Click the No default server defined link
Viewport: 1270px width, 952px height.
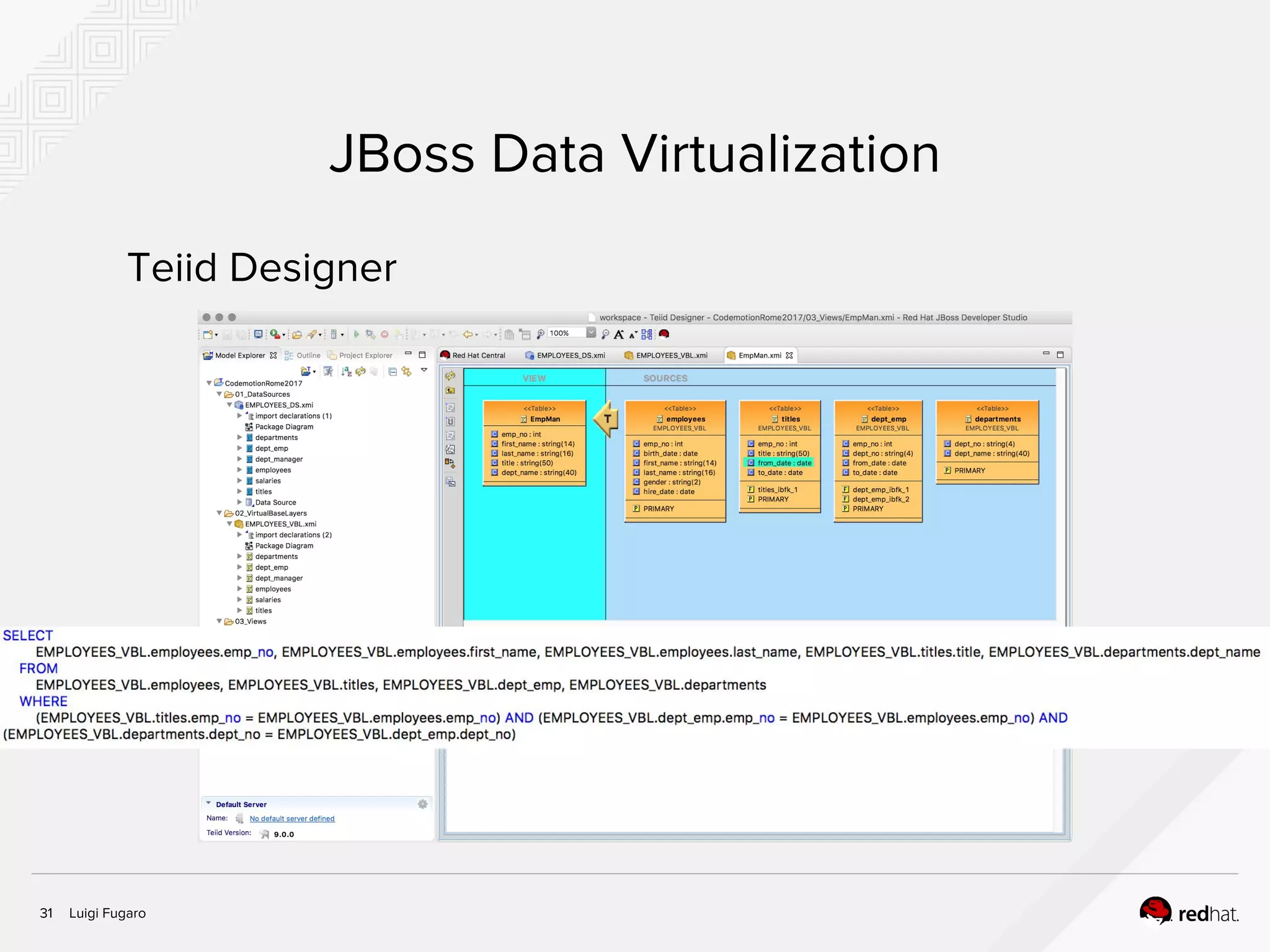point(292,819)
